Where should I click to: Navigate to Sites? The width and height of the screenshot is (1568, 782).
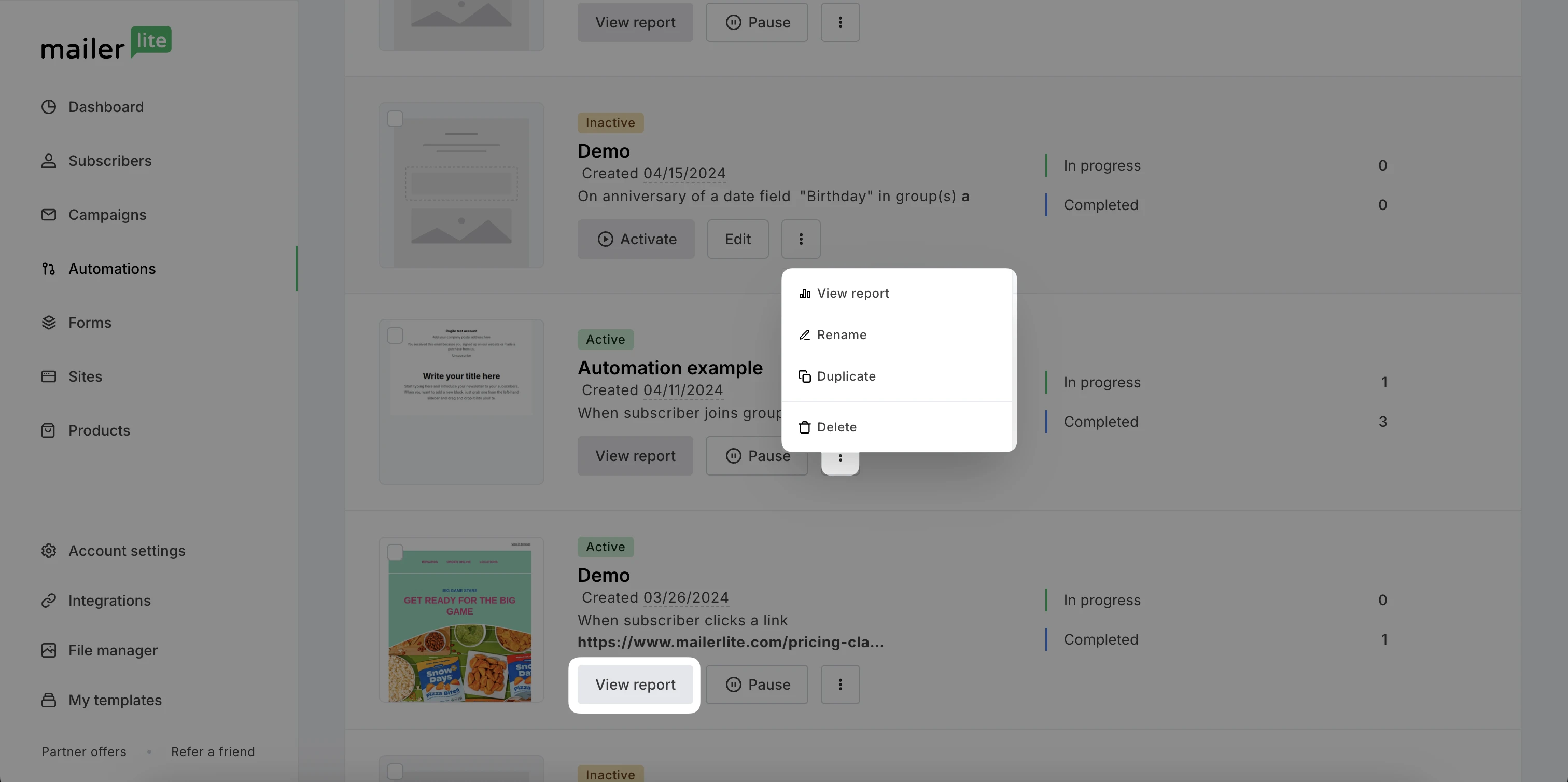(x=72, y=376)
